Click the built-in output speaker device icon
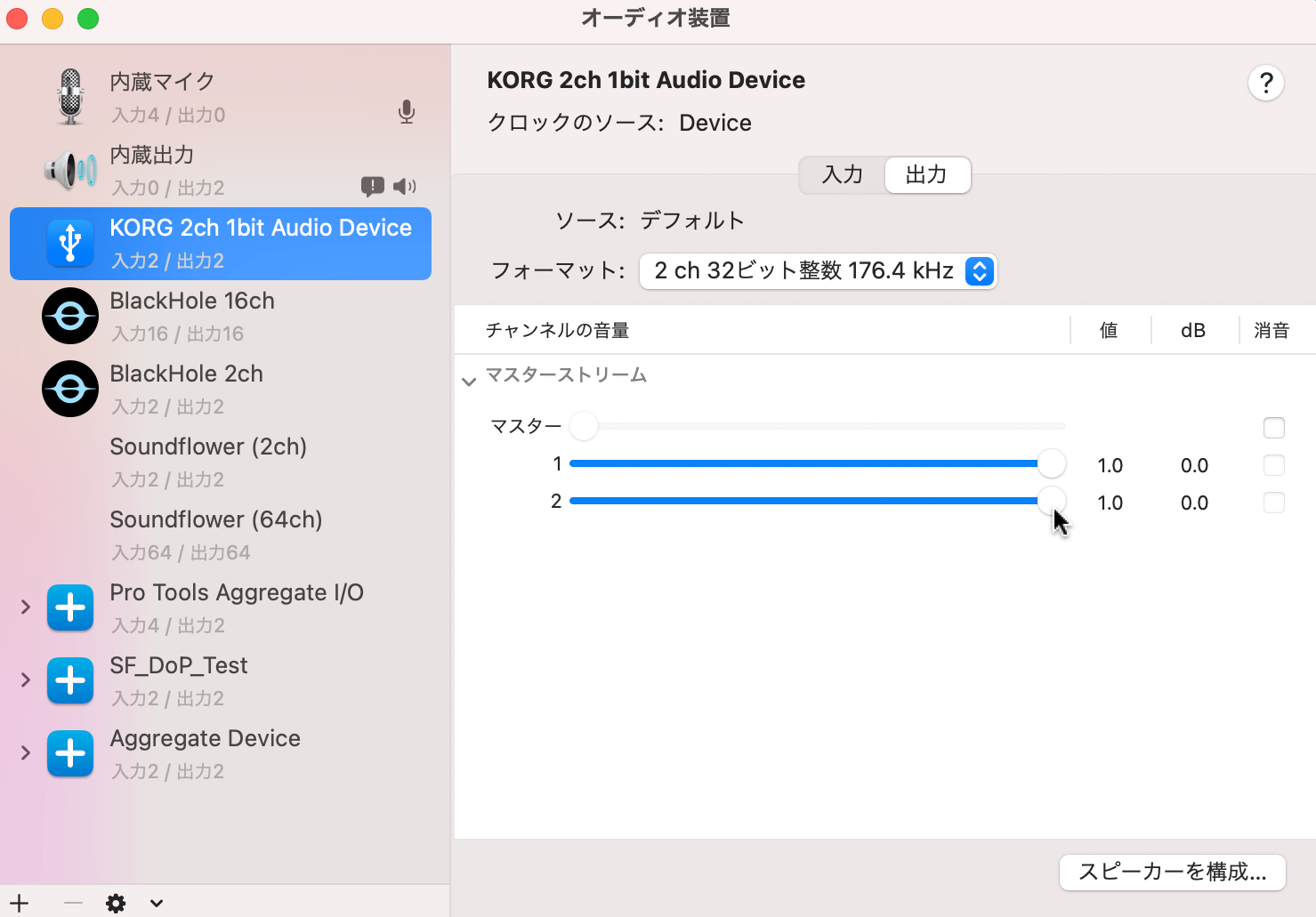 click(x=70, y=170)
